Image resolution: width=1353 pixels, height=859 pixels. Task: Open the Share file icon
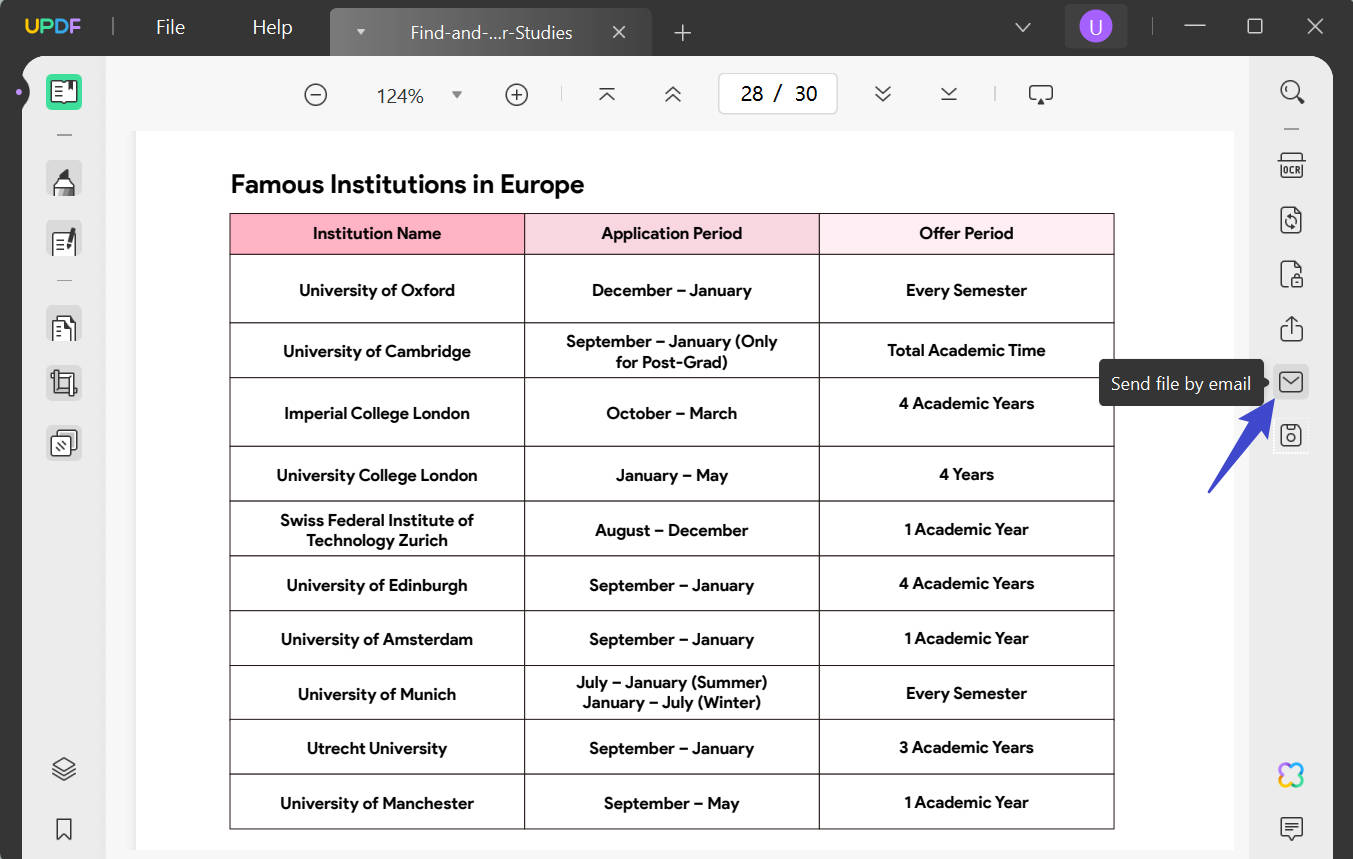[x=1292, y=328]
